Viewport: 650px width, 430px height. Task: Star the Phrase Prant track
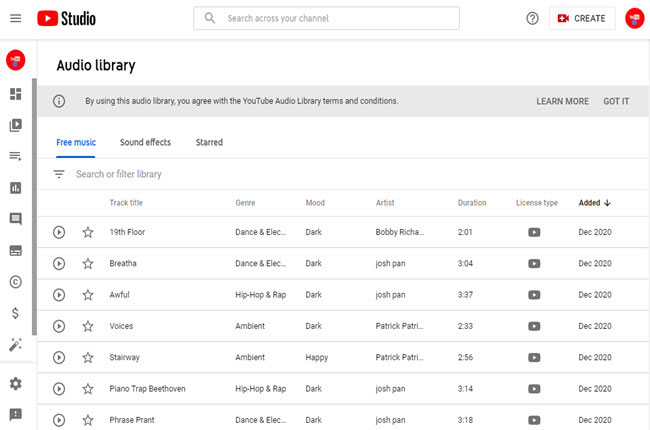[88, 420]
